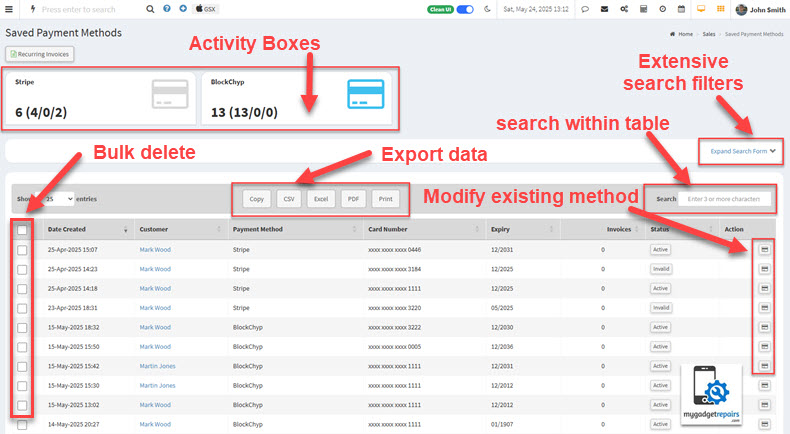Sort table by Card Number column
The width and height of the screenshot is (790, 434).
pyautogui.click(x=424, y=229)
